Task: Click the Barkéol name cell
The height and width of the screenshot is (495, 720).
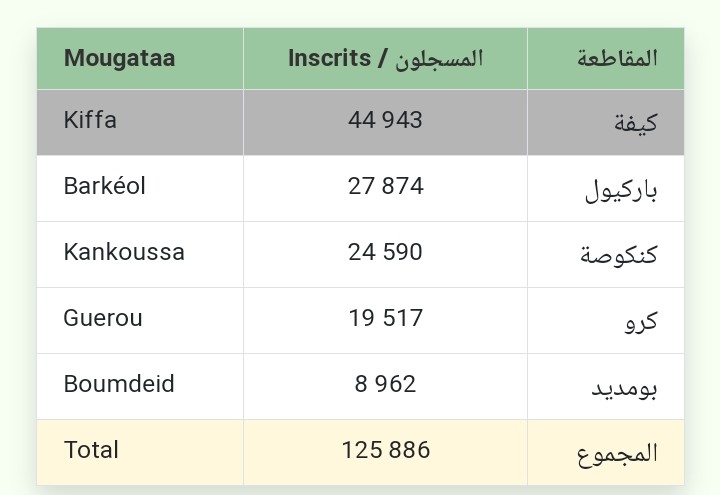Action: point(104,186)
